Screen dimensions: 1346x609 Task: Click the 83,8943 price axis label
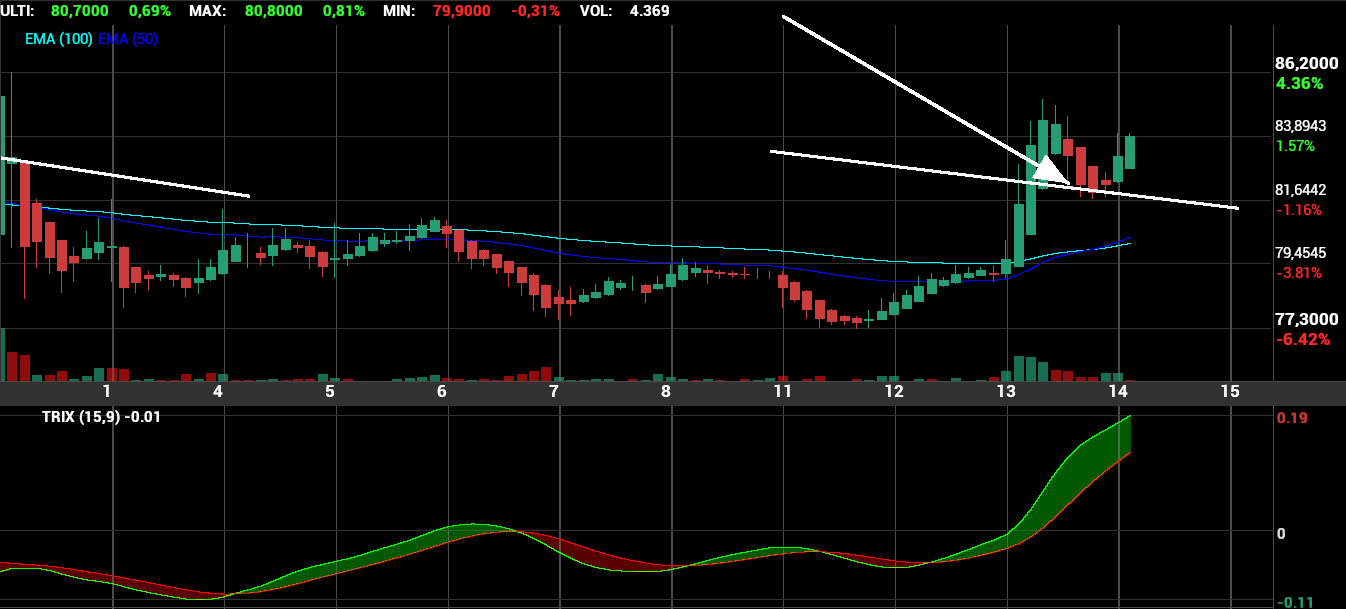pyautogui.click(x=1301, y=126)
